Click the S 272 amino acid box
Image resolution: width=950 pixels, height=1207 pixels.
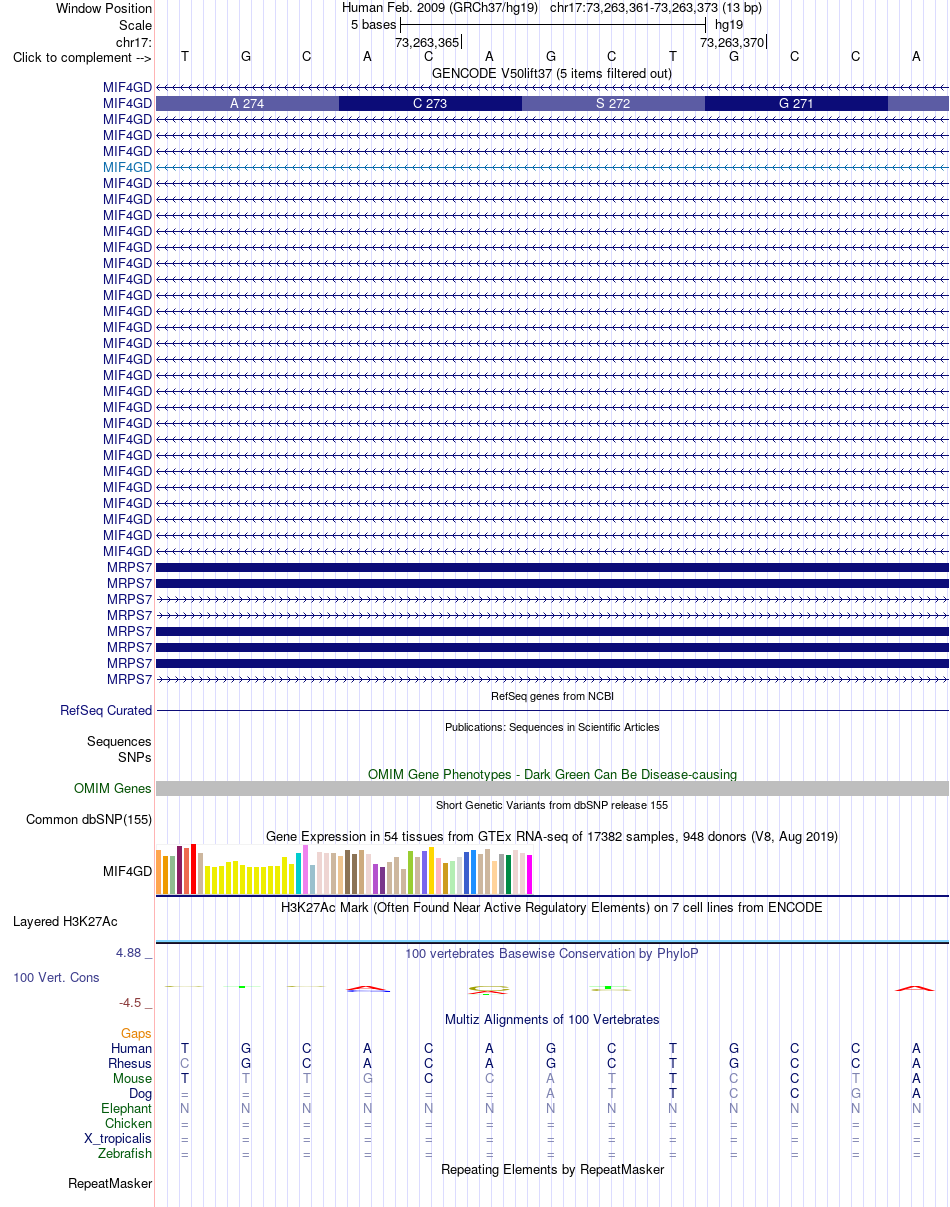(x=613, y=103)
